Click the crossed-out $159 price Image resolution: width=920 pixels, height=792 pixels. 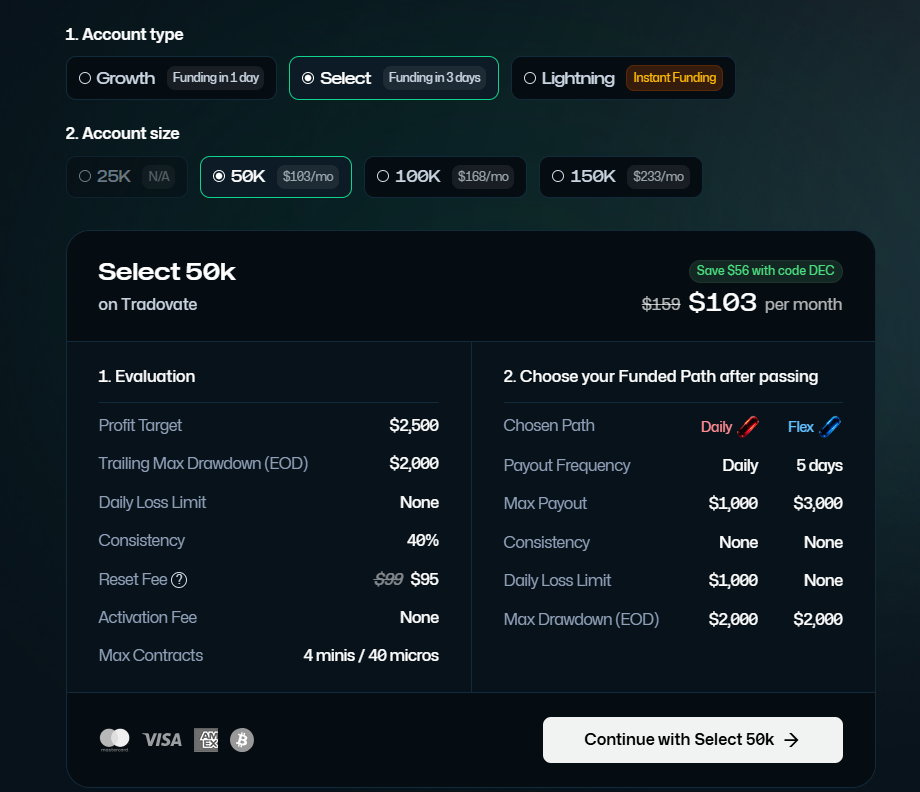tap(661, 304)
